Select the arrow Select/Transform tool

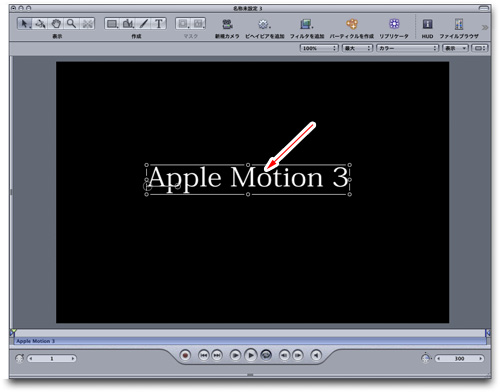[25, 24]
